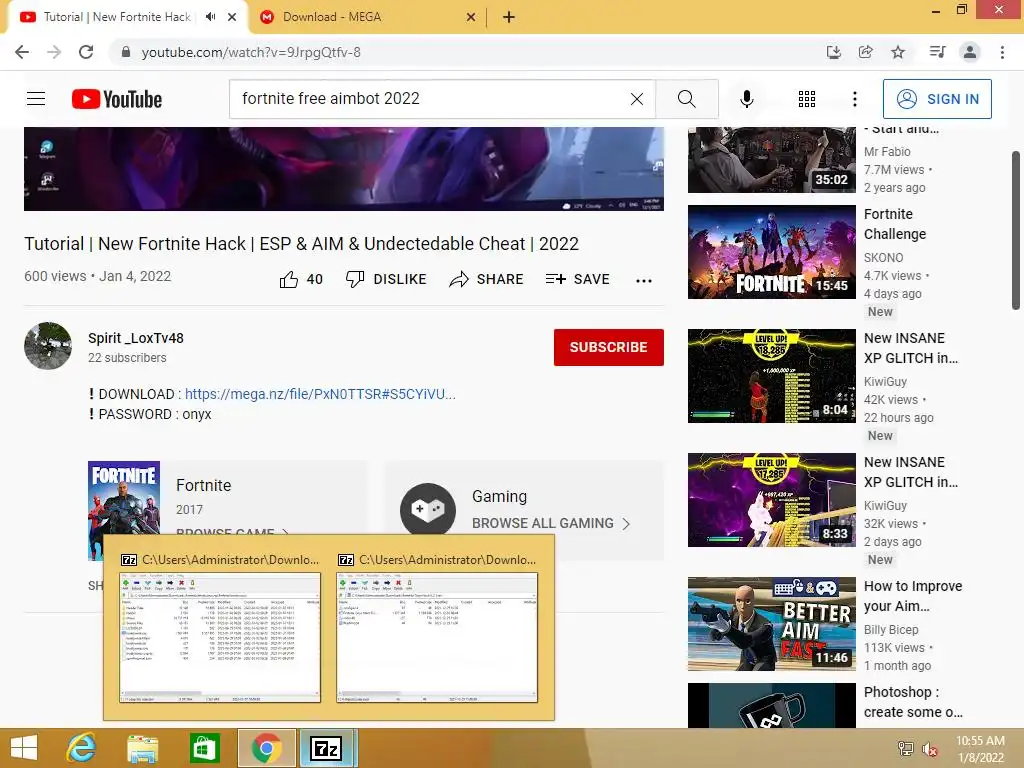
Task: Click Billy Bicep channel name
Action: click(891, 630)
